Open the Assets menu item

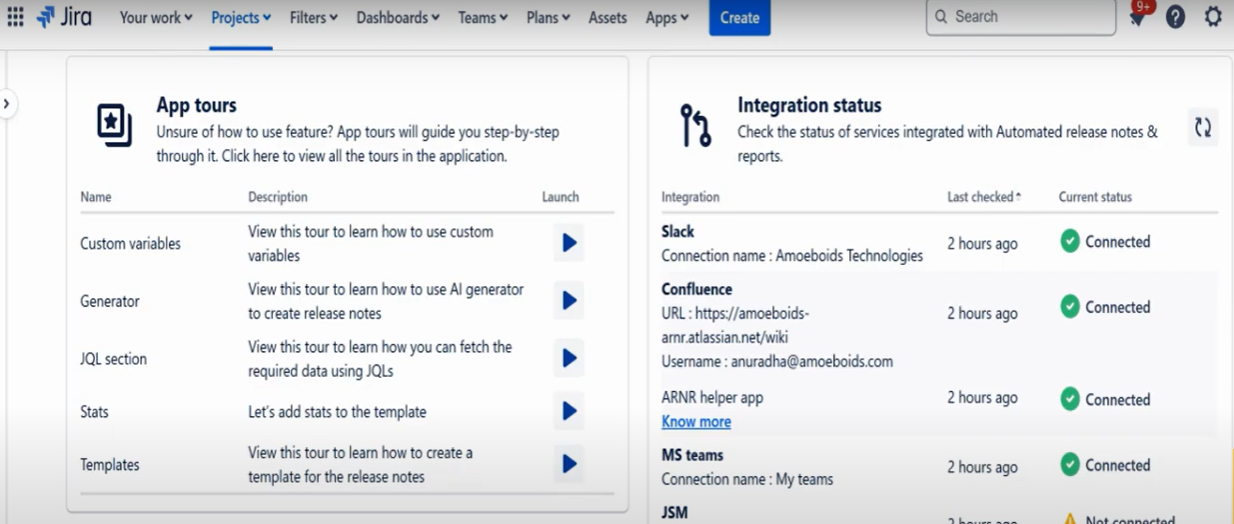pos(608,17)
